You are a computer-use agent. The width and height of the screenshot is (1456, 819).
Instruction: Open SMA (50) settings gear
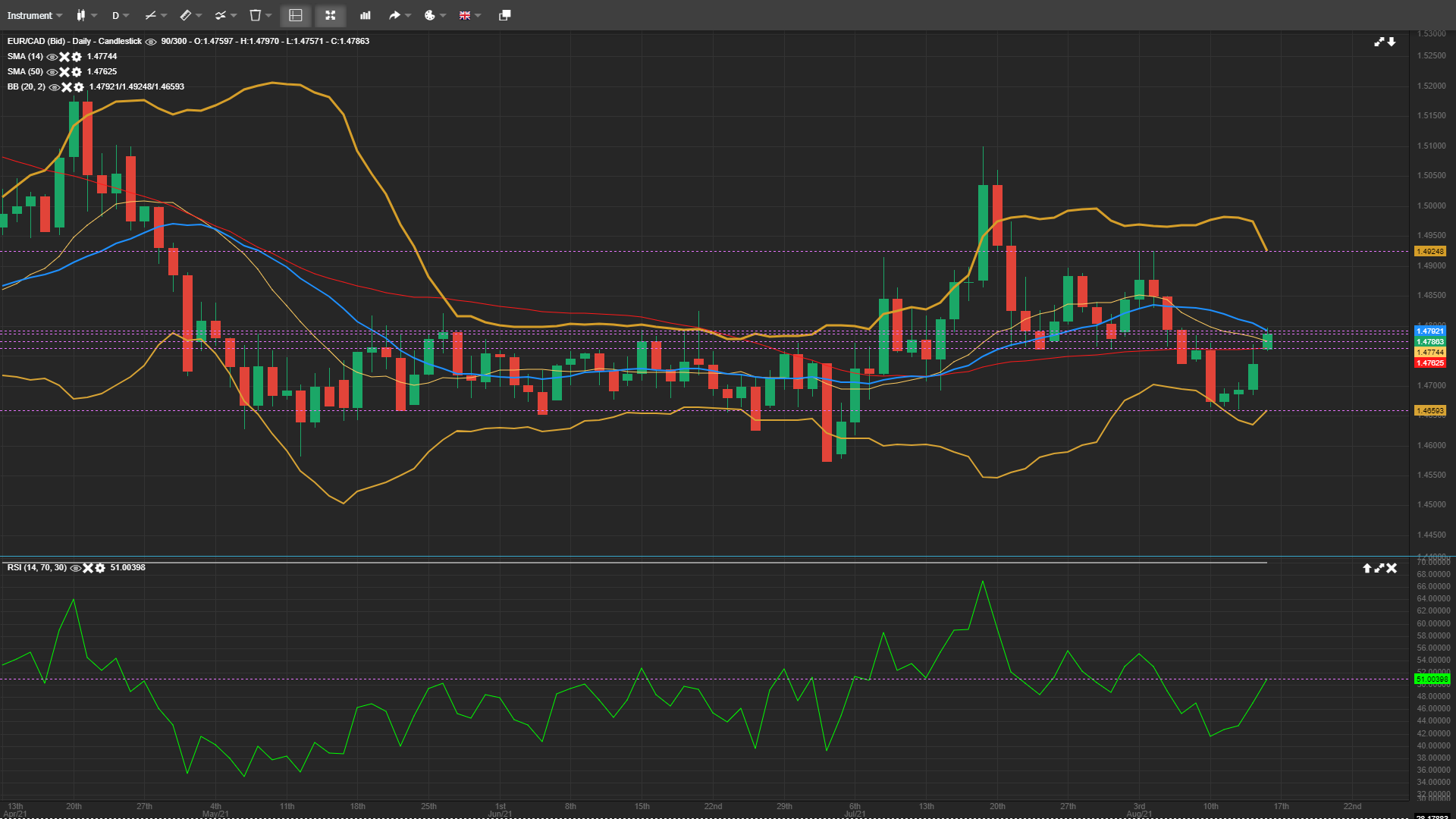[x=77, y=72]
